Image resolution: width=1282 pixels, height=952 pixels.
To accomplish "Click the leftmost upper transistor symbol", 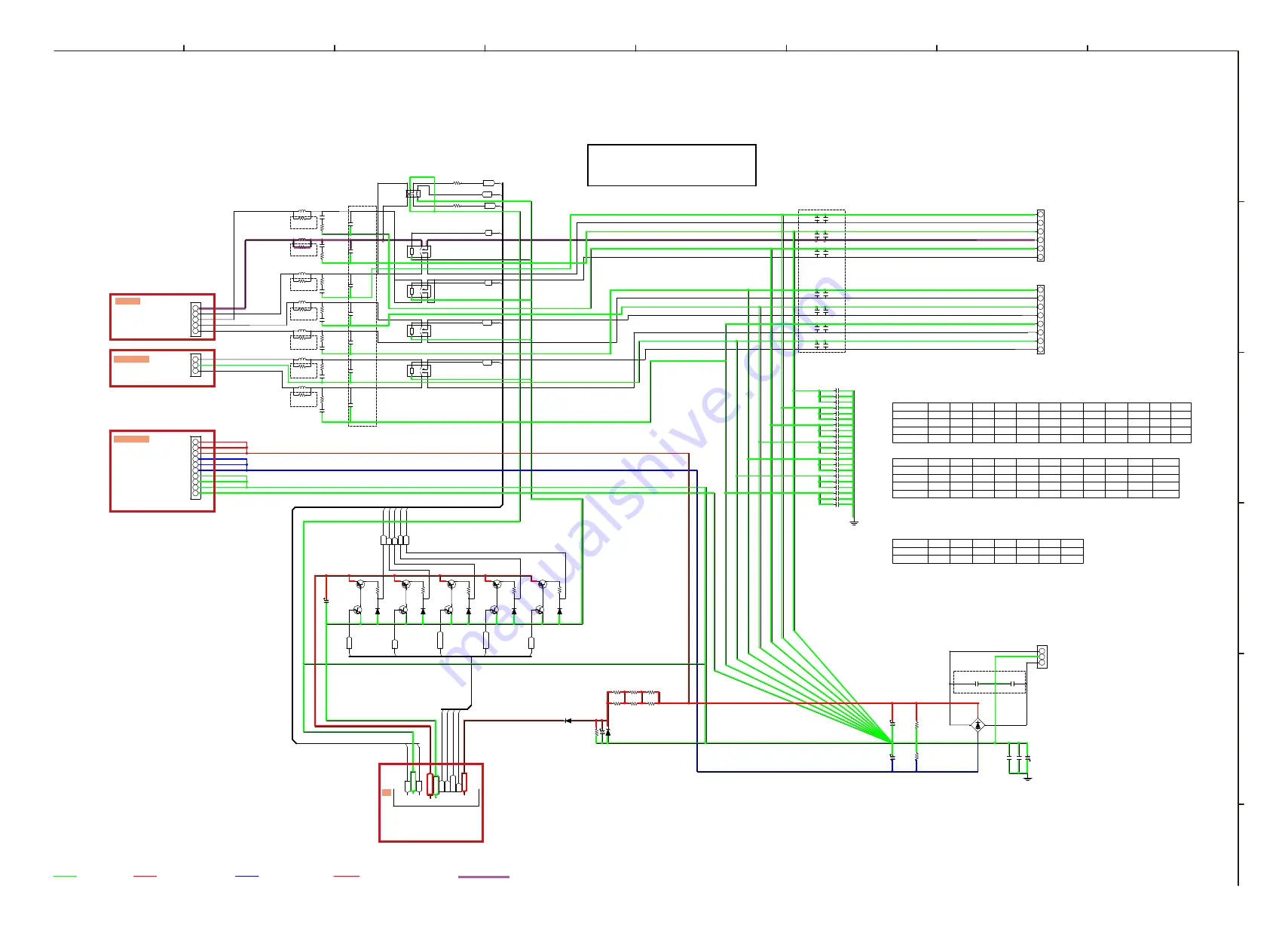I will tap(360, 584).
